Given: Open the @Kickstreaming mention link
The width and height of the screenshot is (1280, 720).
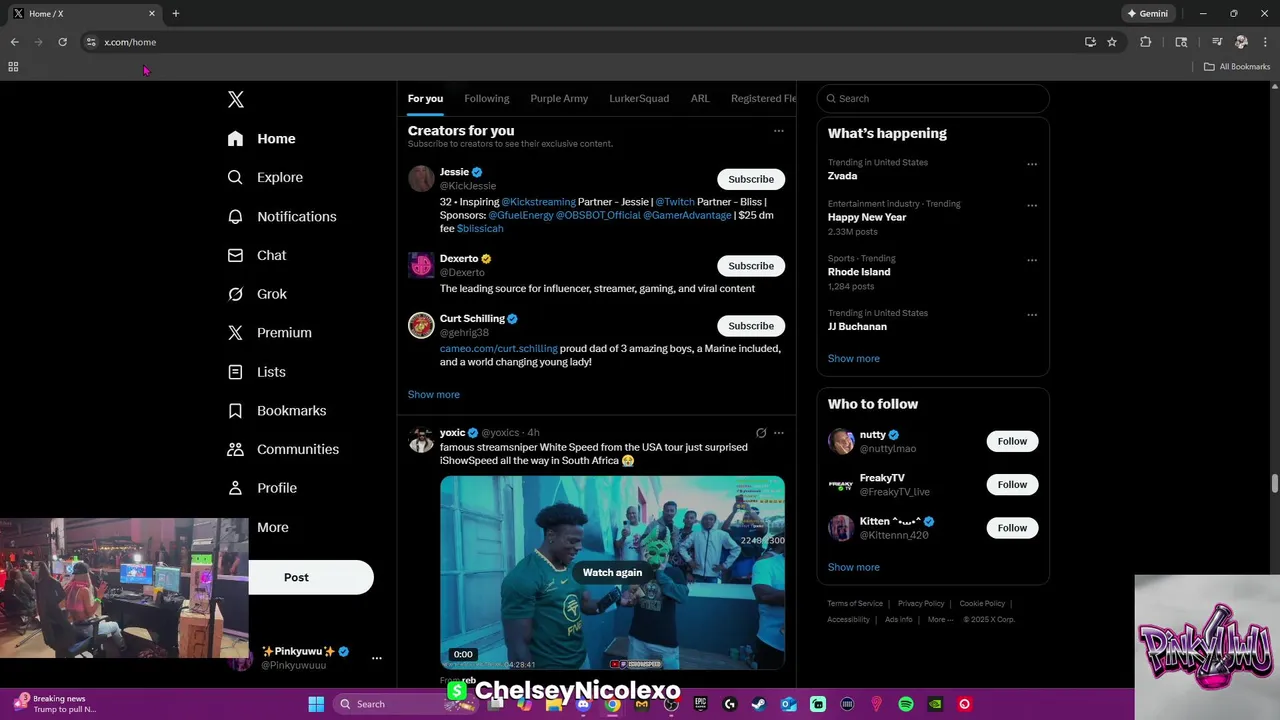Looking at the screenshot, I should pyautogui.click(x=538, y=202).
